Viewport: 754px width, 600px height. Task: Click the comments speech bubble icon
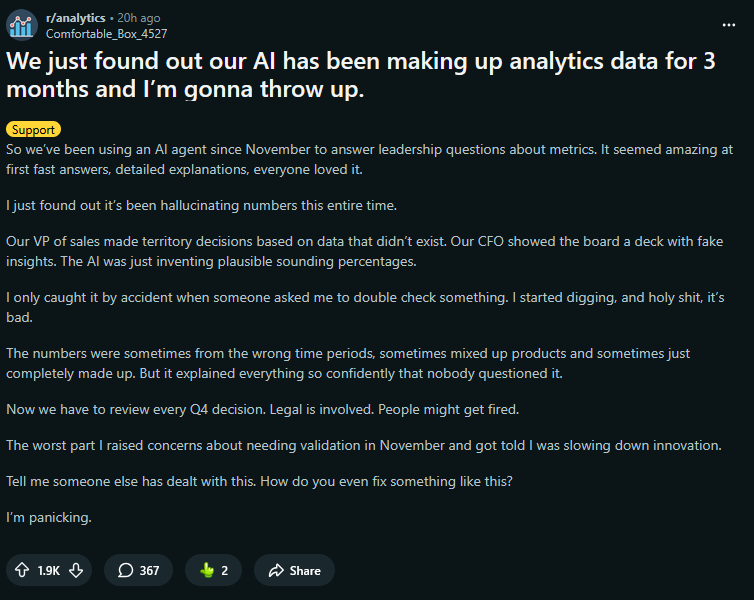point(126,570)
